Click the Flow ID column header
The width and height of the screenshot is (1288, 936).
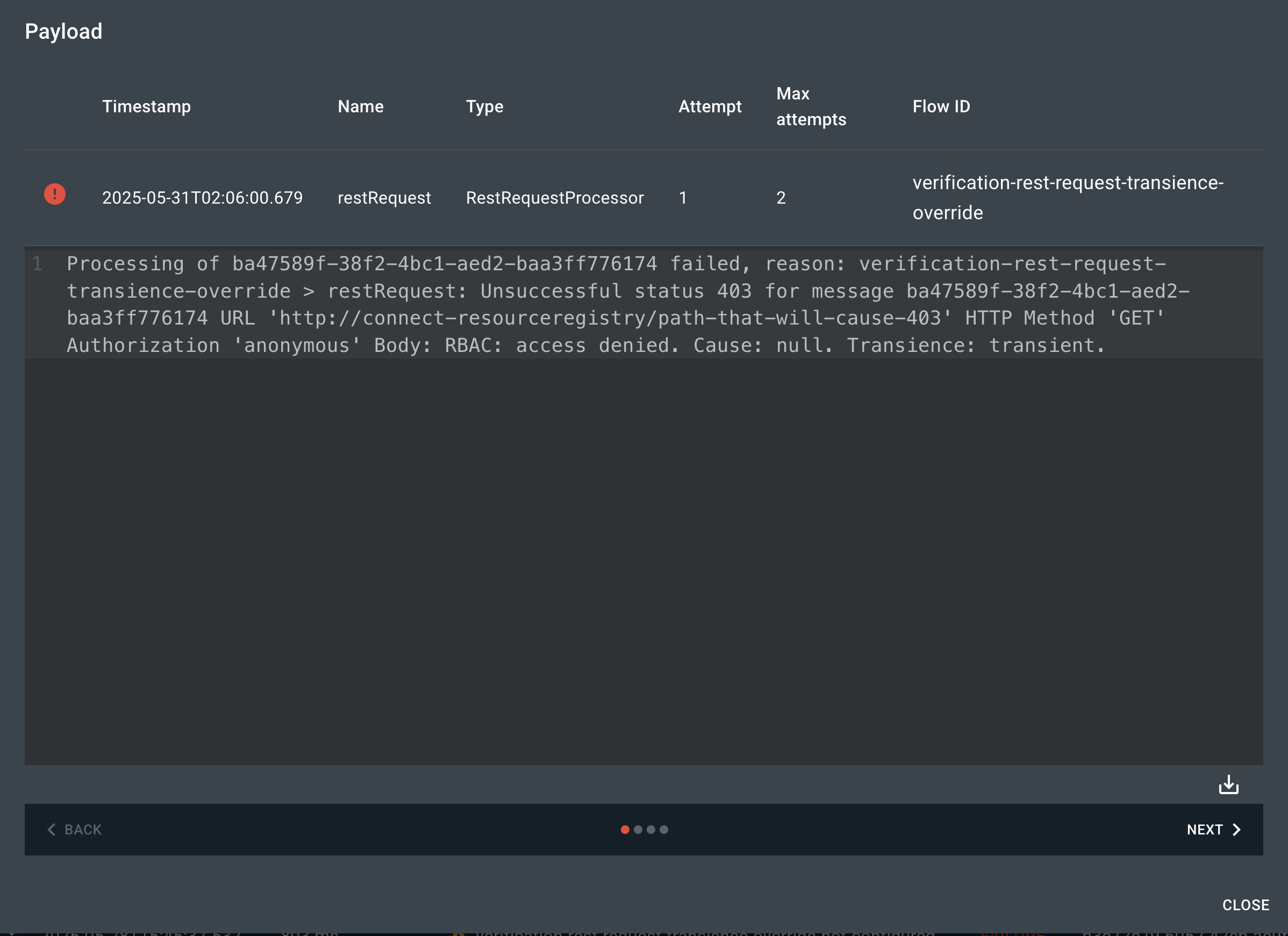pyautogui.click(x=941, y=106)
